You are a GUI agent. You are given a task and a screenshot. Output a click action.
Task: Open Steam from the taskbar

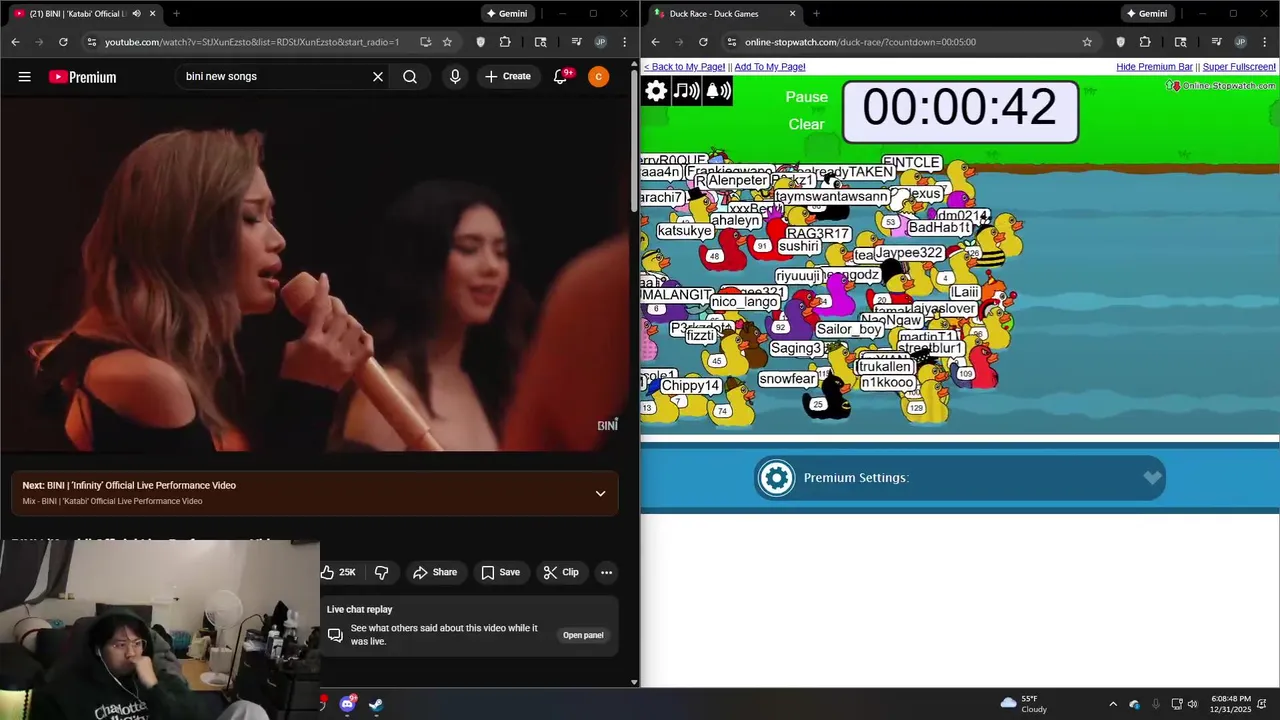(x=376, y=704)
